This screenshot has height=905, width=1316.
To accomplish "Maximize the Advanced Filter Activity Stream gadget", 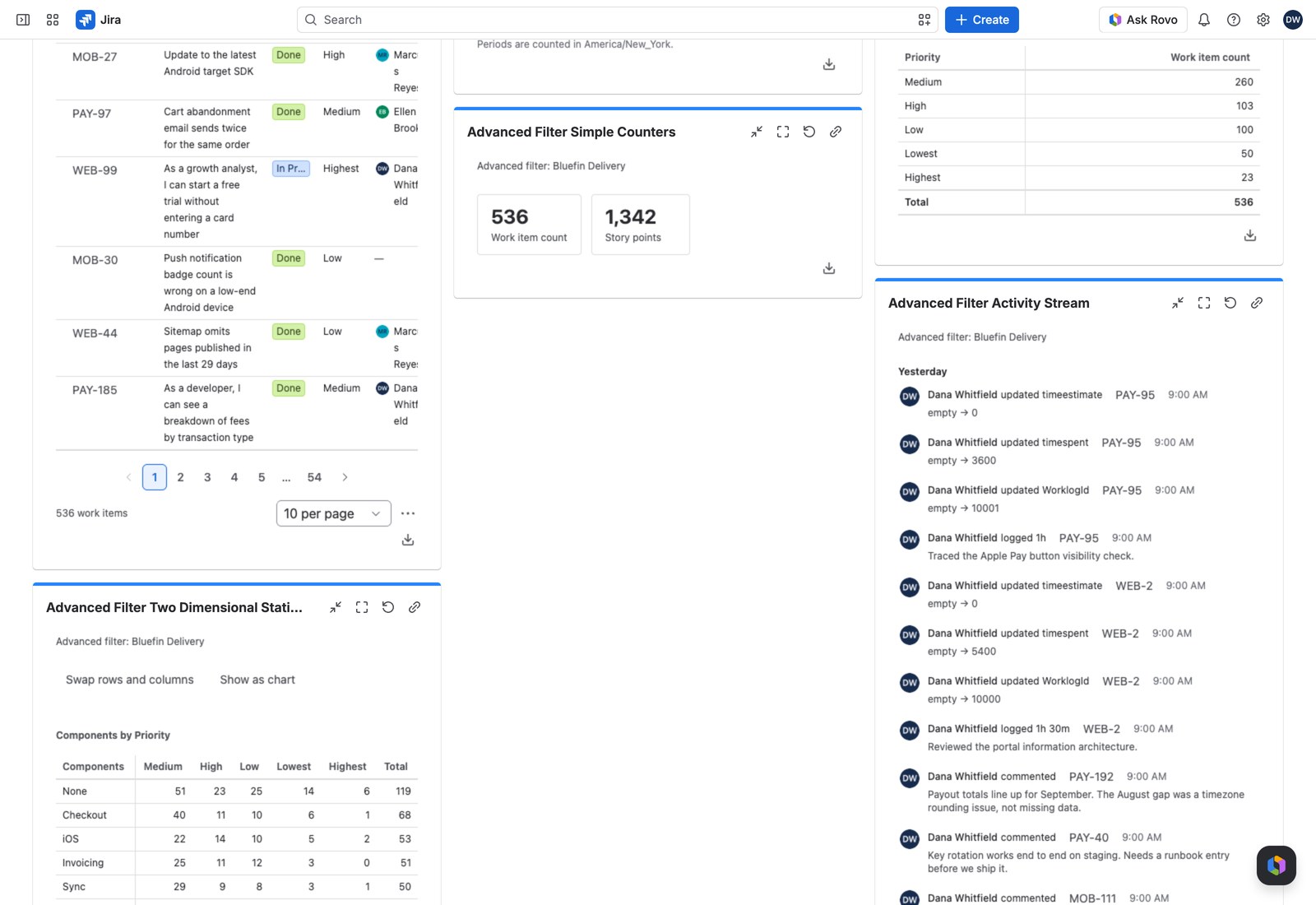I will coord(1204,303).
